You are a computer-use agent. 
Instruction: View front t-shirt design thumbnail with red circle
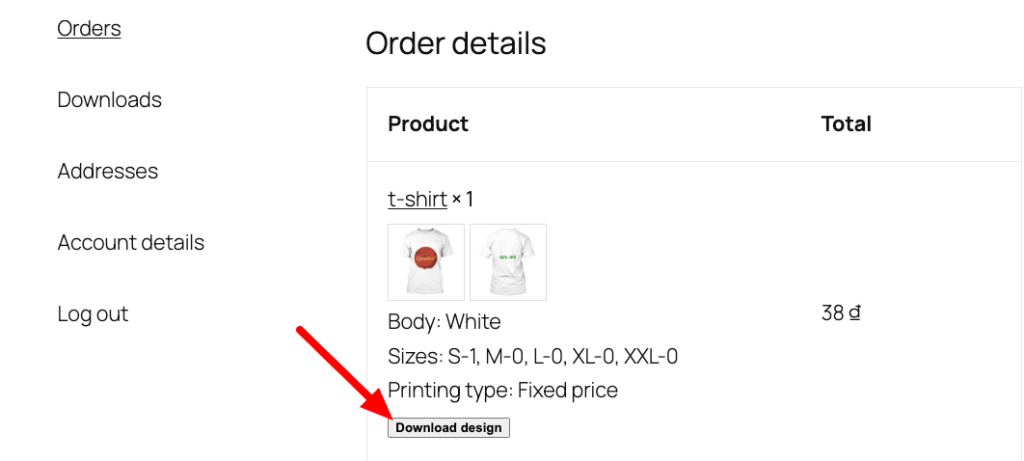[426, 262]
